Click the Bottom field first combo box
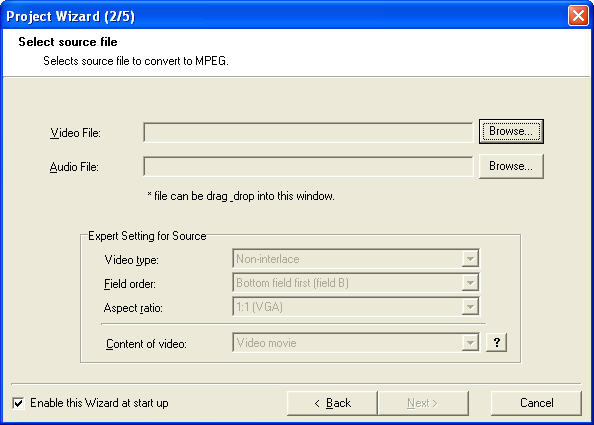 coord(356,283)
